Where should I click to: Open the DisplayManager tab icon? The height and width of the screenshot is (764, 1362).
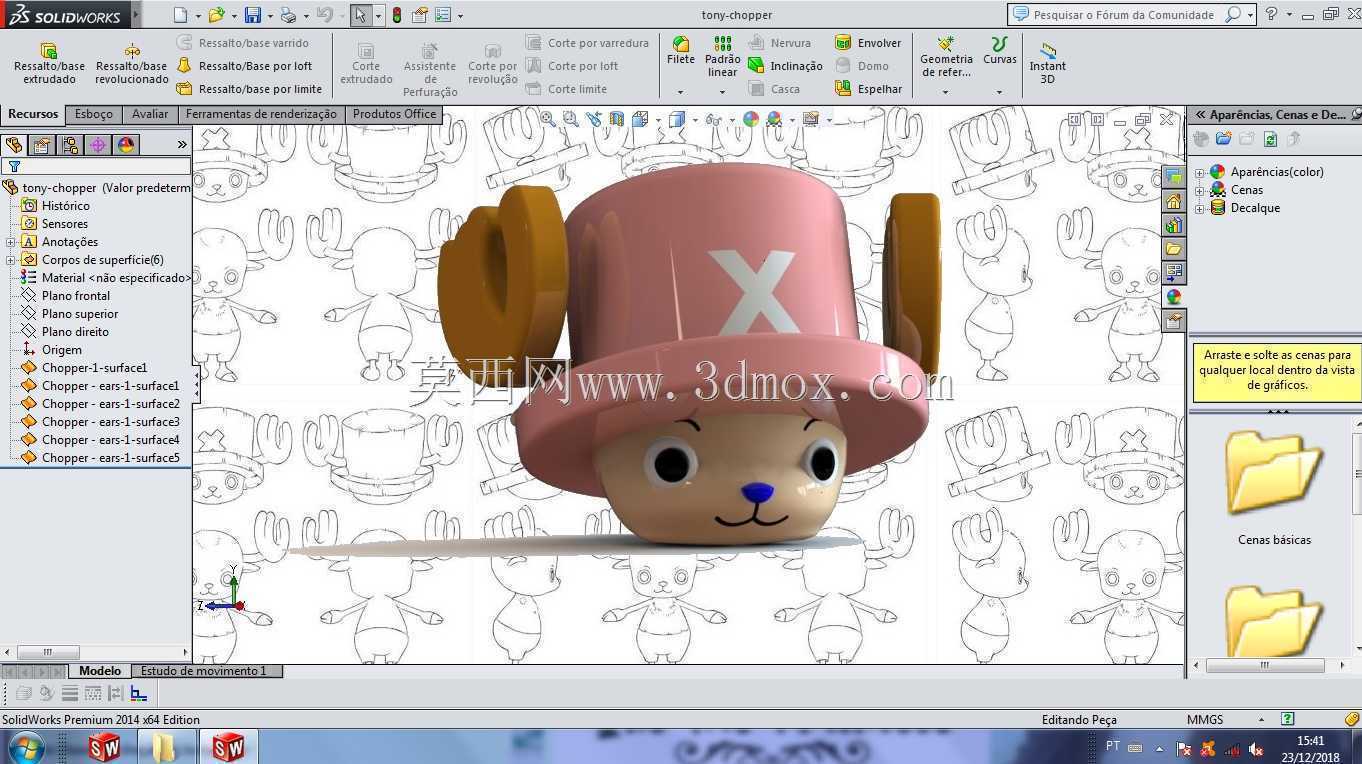coord(126,145)
